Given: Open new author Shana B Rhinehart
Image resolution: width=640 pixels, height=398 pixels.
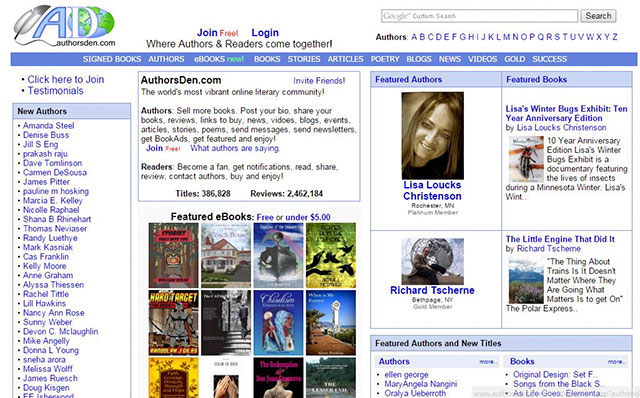Looking at the screenshot, I should 57,220.
